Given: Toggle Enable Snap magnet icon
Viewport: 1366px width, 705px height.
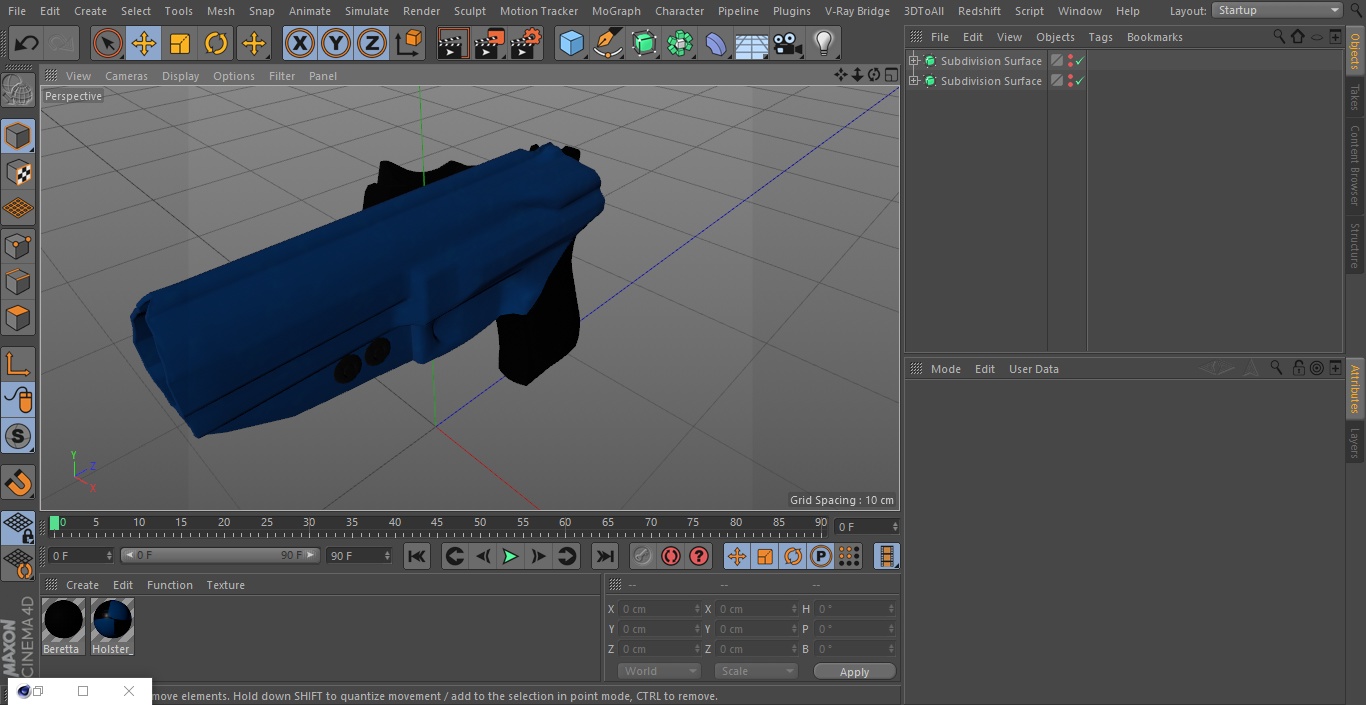Looking at the screenshot, I should 18,482.
